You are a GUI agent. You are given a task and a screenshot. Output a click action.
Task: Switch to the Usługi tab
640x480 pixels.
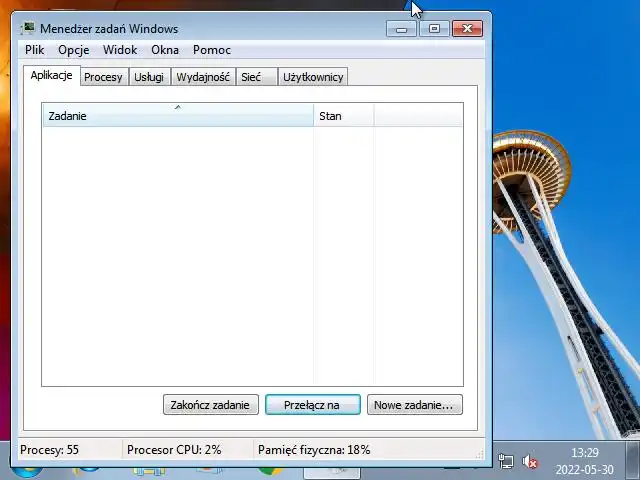tap(149, 77)
